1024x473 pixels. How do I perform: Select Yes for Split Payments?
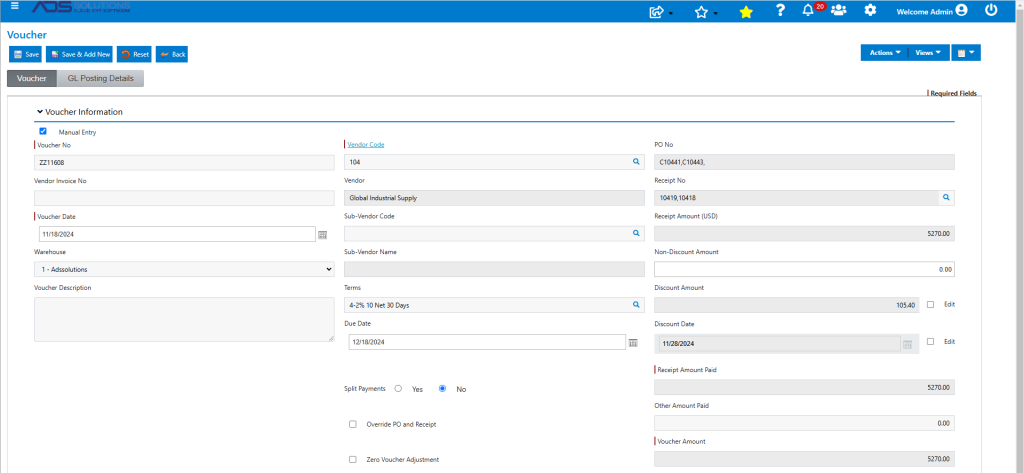pos(398,388)
